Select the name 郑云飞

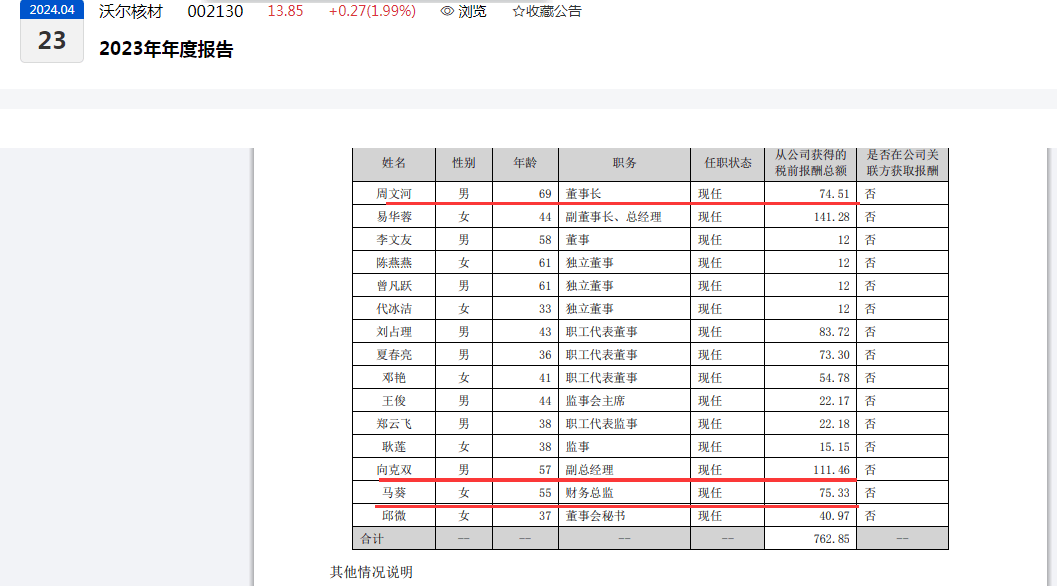[x=394, y=424]
